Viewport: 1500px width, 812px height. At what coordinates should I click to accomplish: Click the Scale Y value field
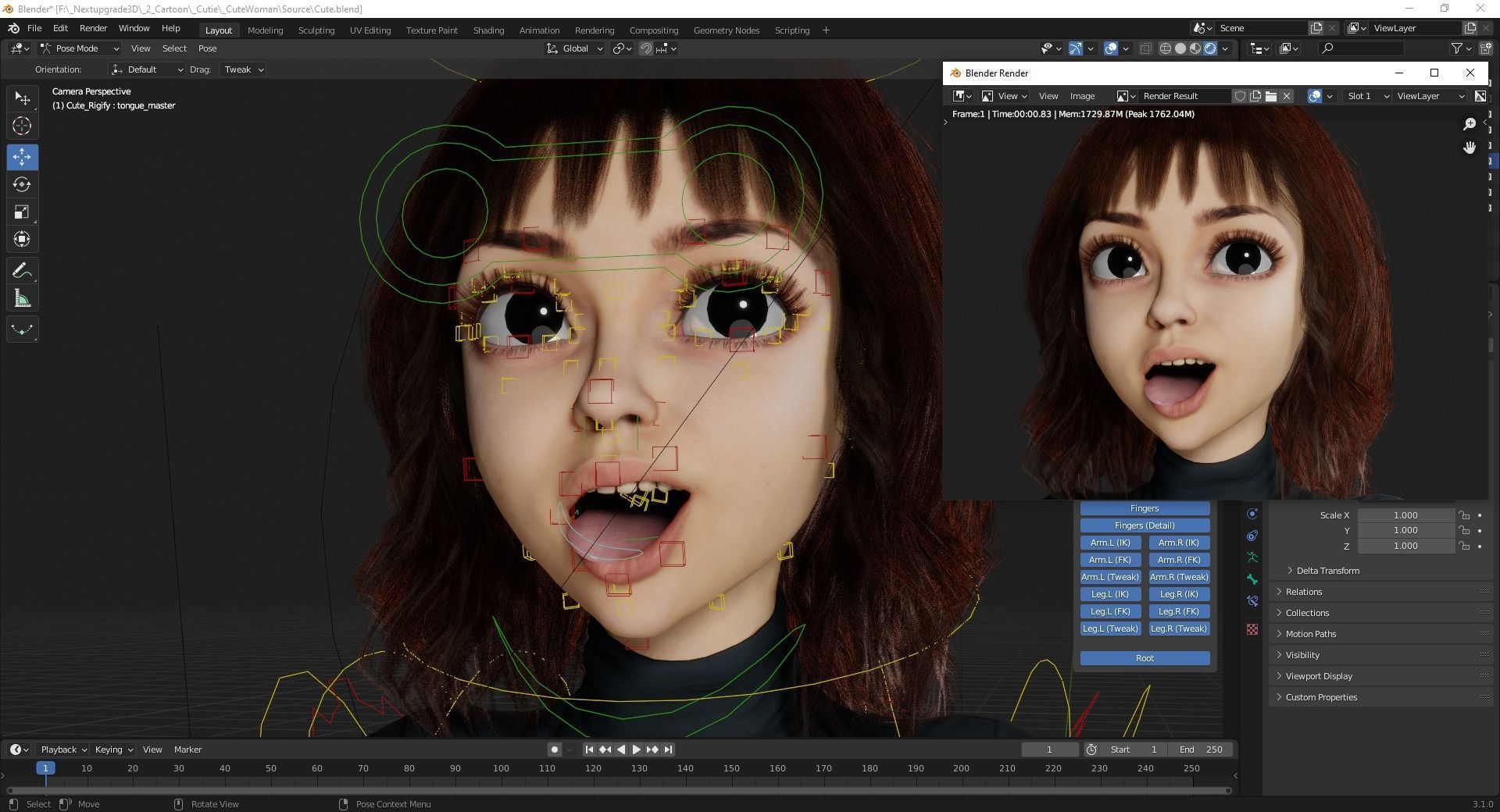1405,531
